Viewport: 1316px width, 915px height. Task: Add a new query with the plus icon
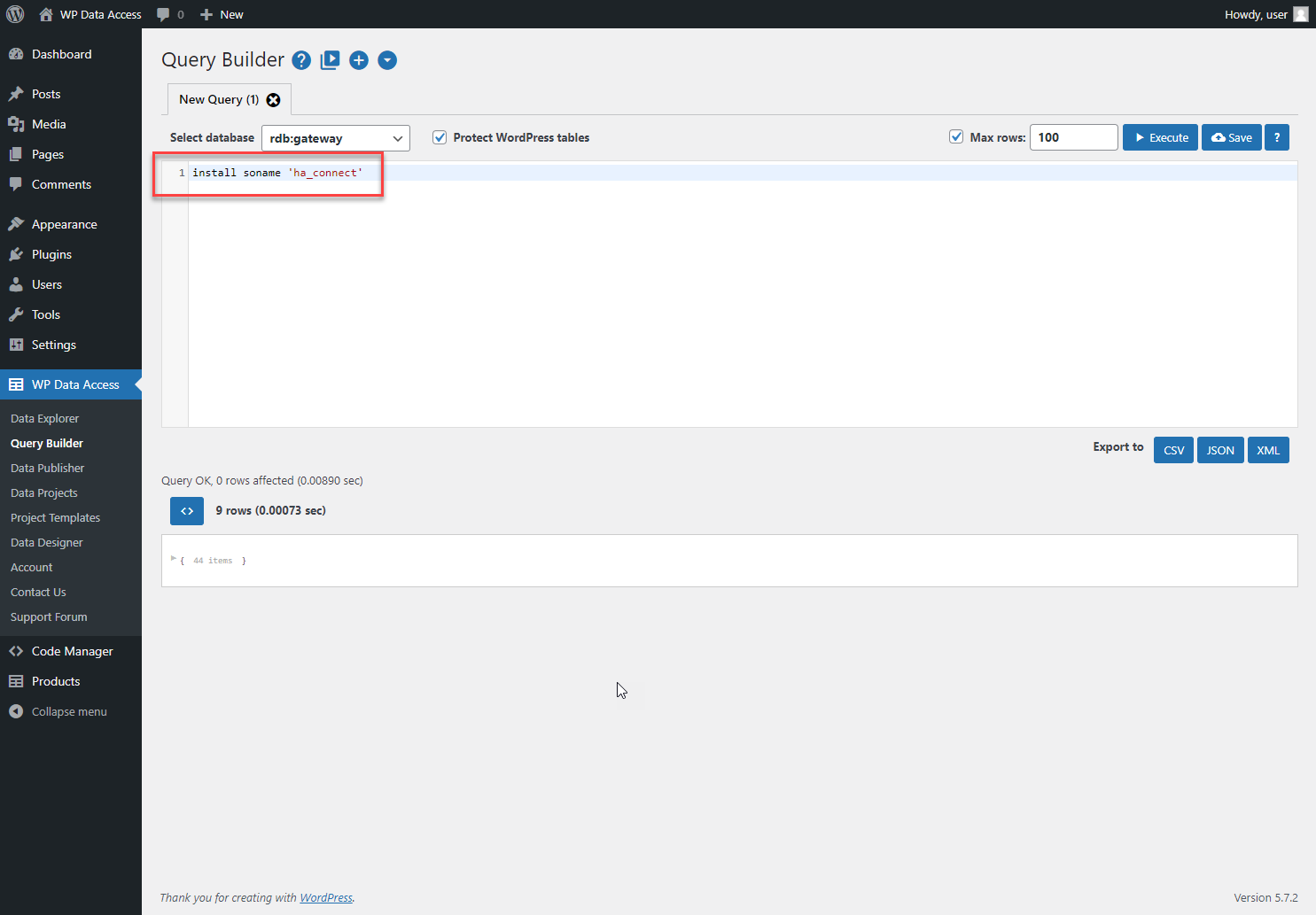pos(359,60)
